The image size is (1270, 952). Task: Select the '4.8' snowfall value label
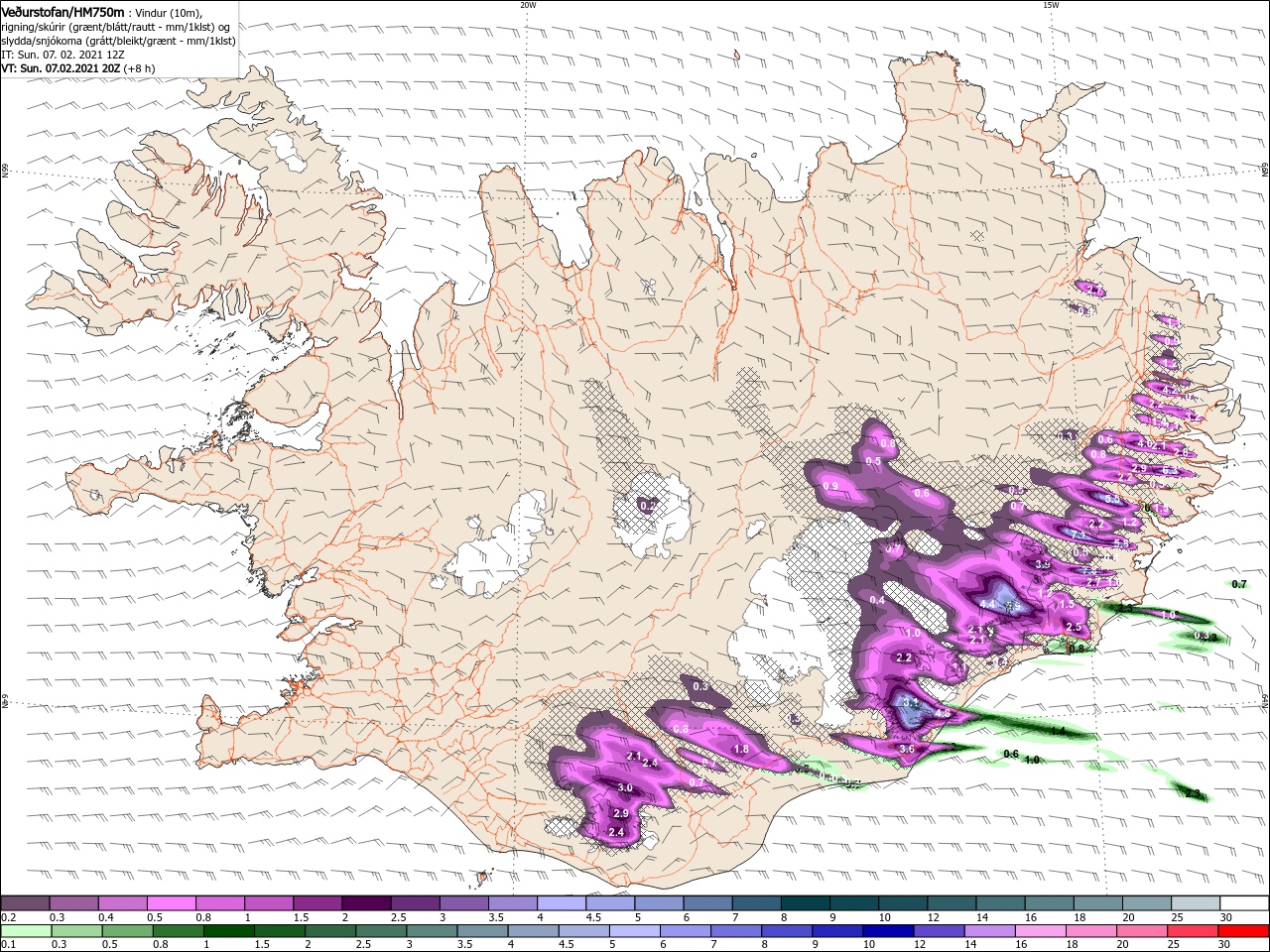[x=943, y=713]
